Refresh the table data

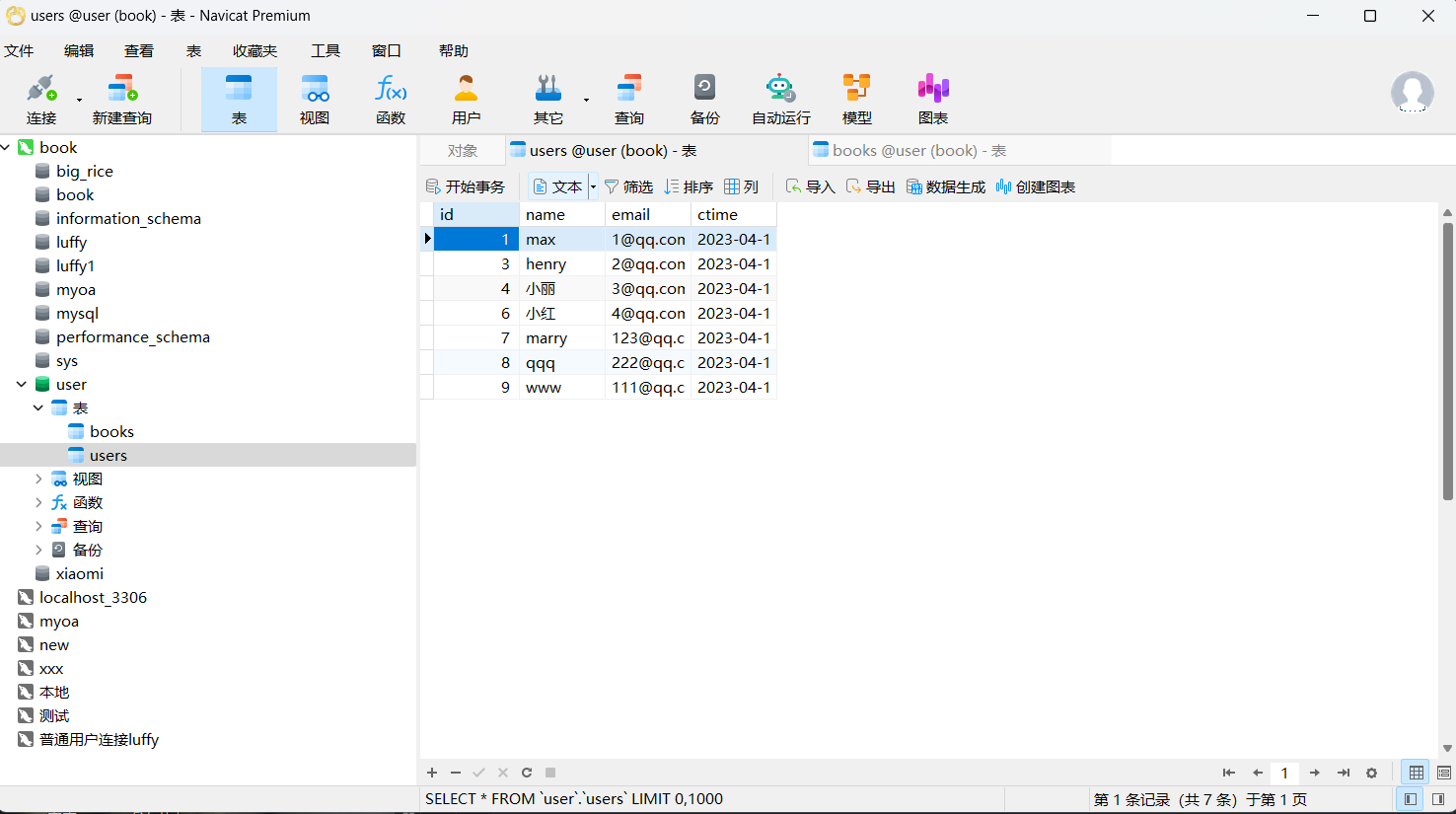coord(527,773)
